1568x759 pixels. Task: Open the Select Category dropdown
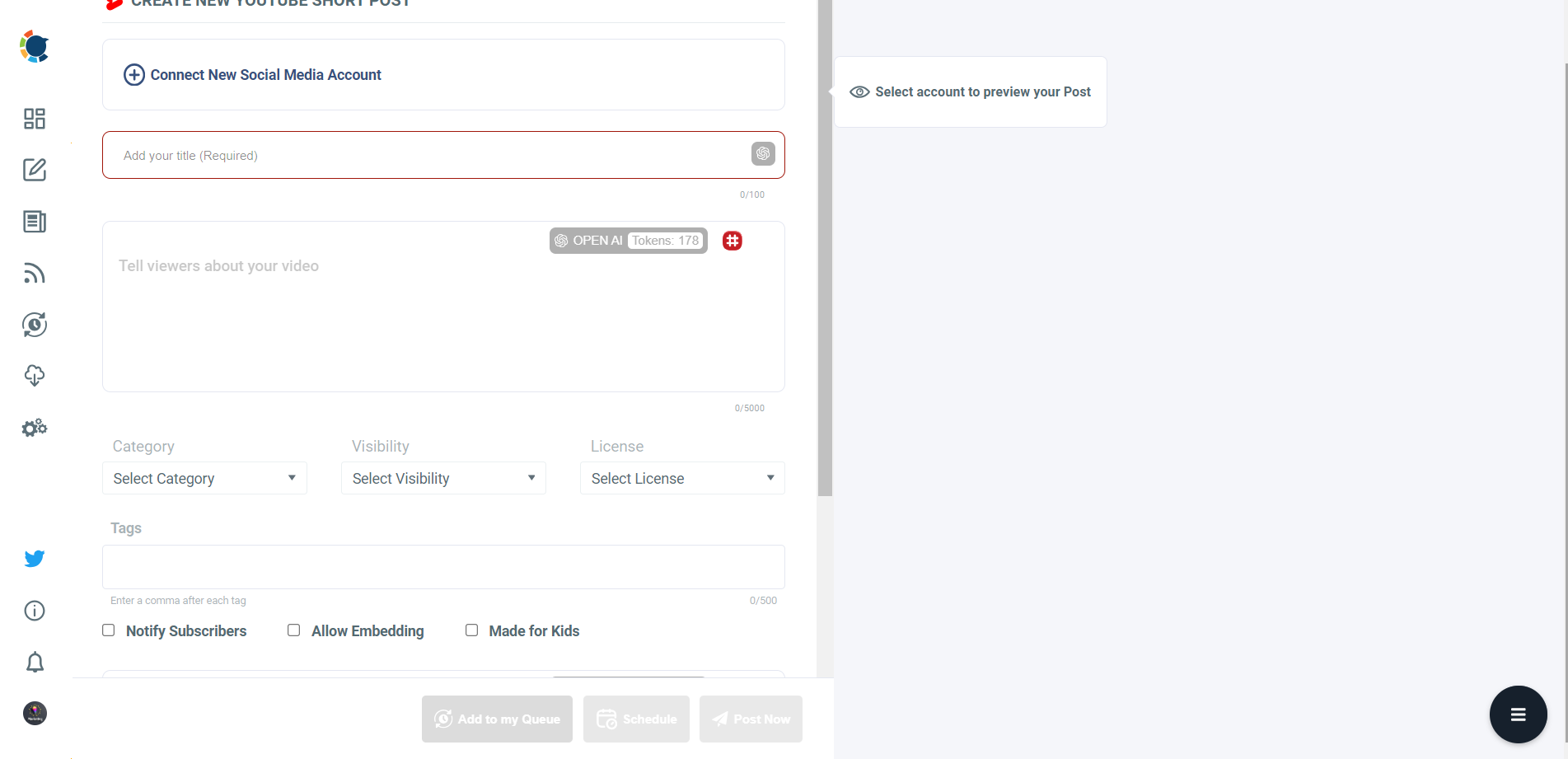[204, 478]
